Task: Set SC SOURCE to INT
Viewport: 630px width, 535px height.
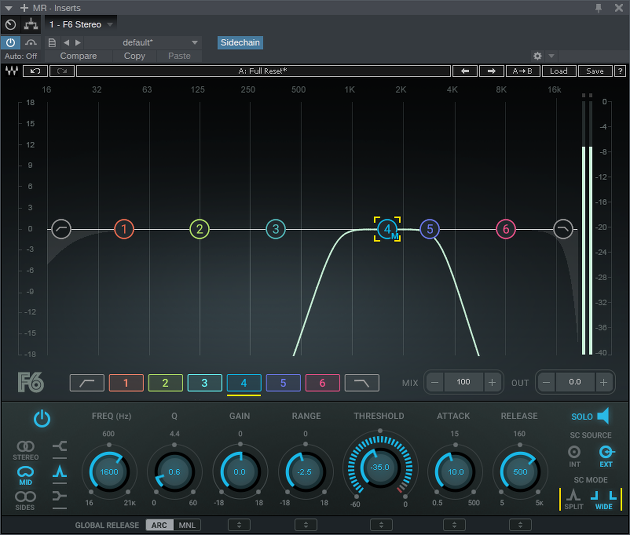Action: pyautogui.click(x=574, y=456)
